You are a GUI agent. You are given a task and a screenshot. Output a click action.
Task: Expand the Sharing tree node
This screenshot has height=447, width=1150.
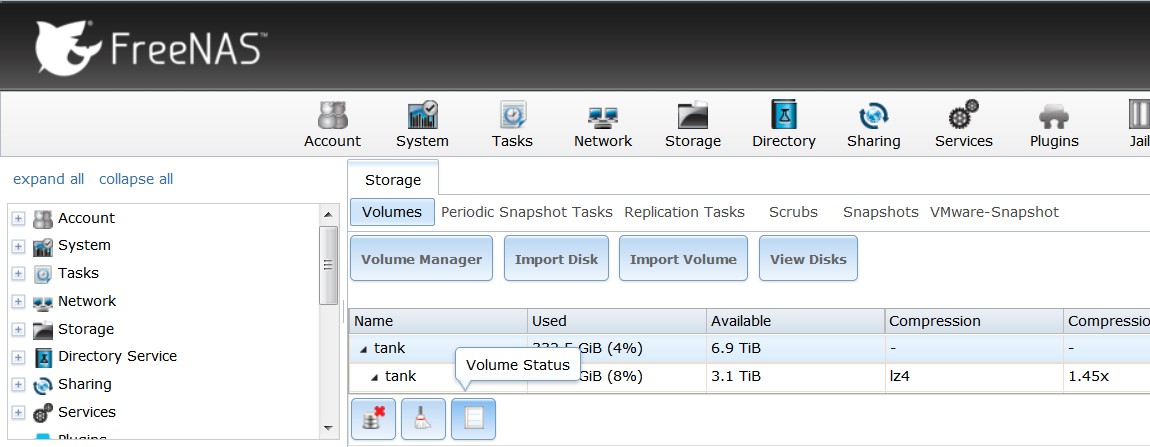18,385
